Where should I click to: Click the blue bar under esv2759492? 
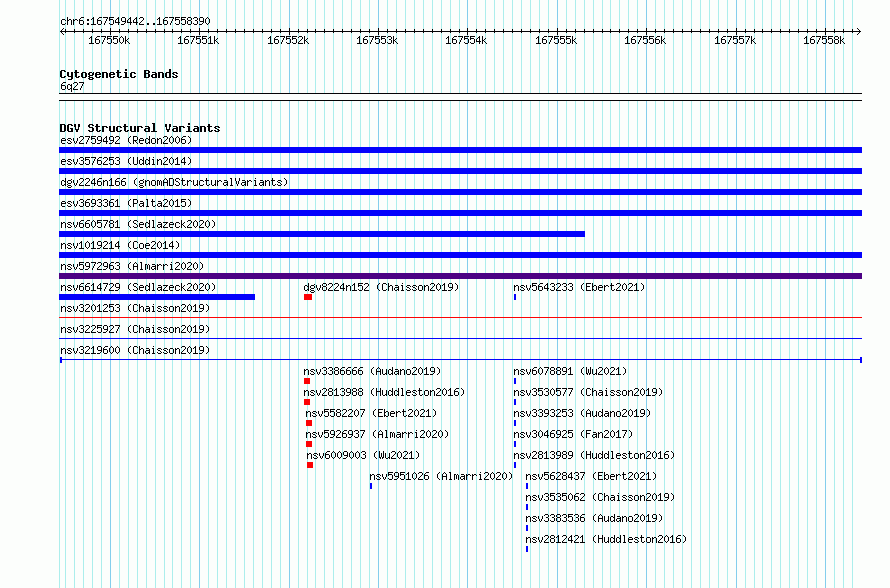(460, 150)
